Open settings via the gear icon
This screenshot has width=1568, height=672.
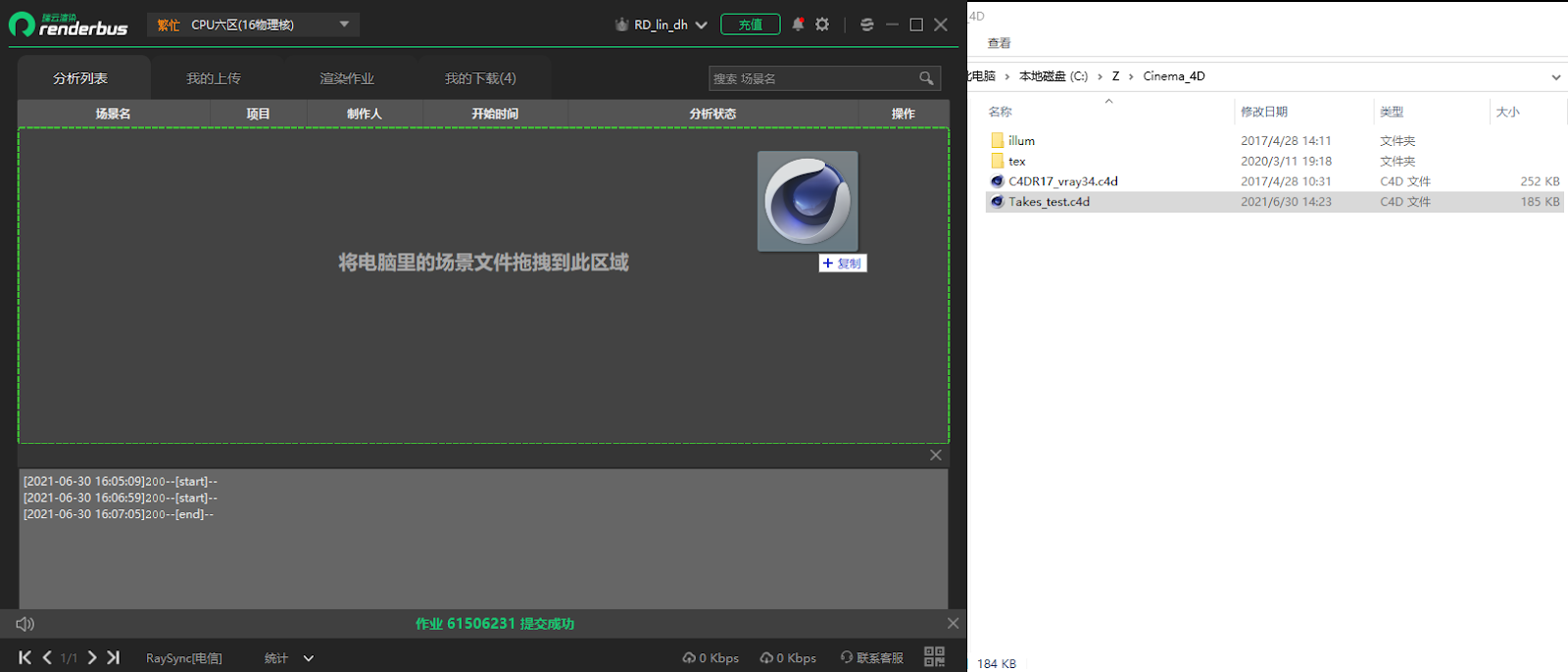(822, 24)
